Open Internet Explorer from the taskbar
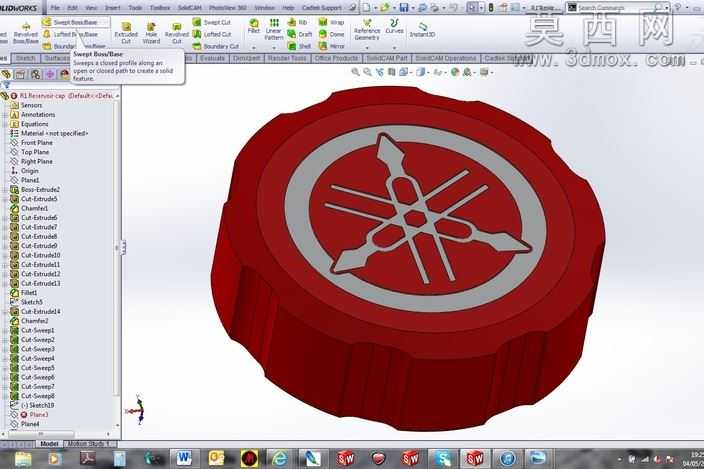The image size is (704, 469). tap(279, 458)
